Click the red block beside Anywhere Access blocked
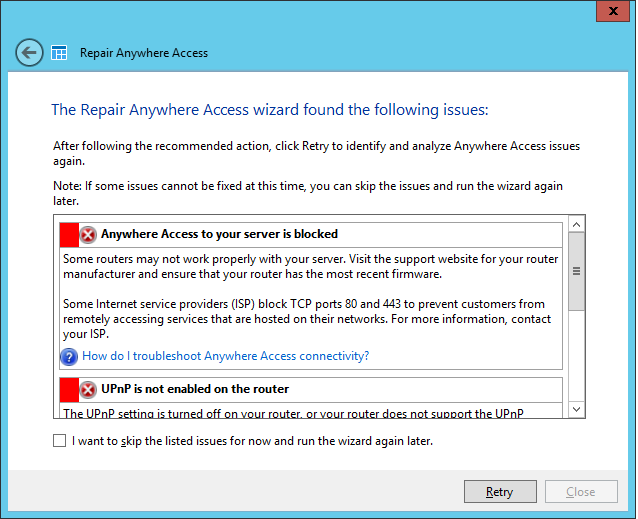638x519 pixels. click(x=69, y=235)
